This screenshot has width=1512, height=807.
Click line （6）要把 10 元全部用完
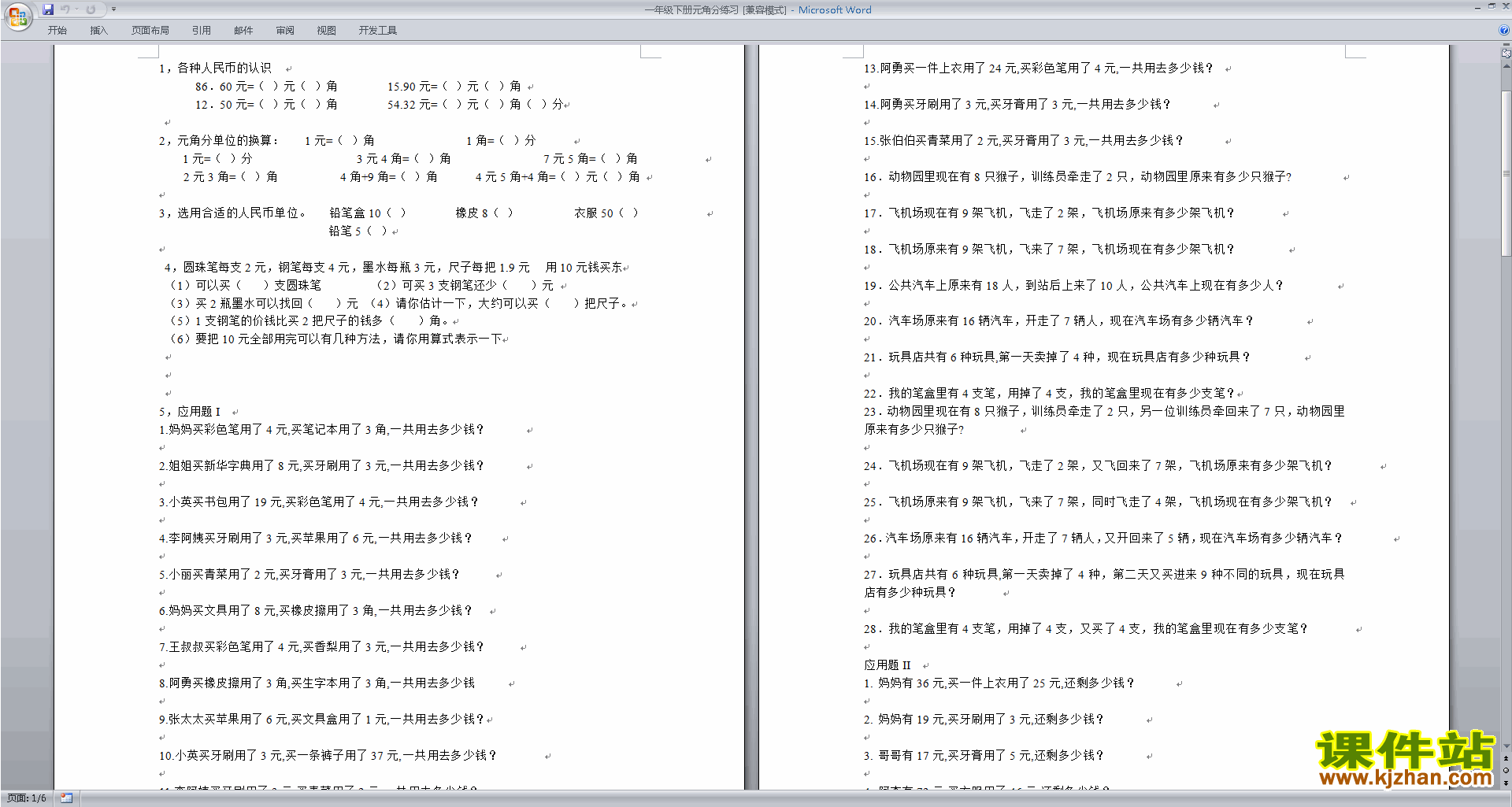pos(336,339)
